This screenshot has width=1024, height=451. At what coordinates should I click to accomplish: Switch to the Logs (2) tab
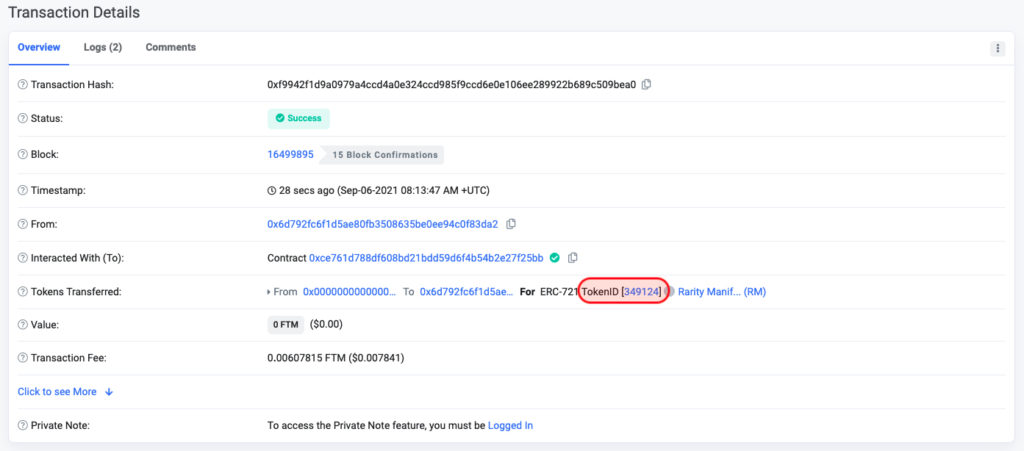click(103, 47)
